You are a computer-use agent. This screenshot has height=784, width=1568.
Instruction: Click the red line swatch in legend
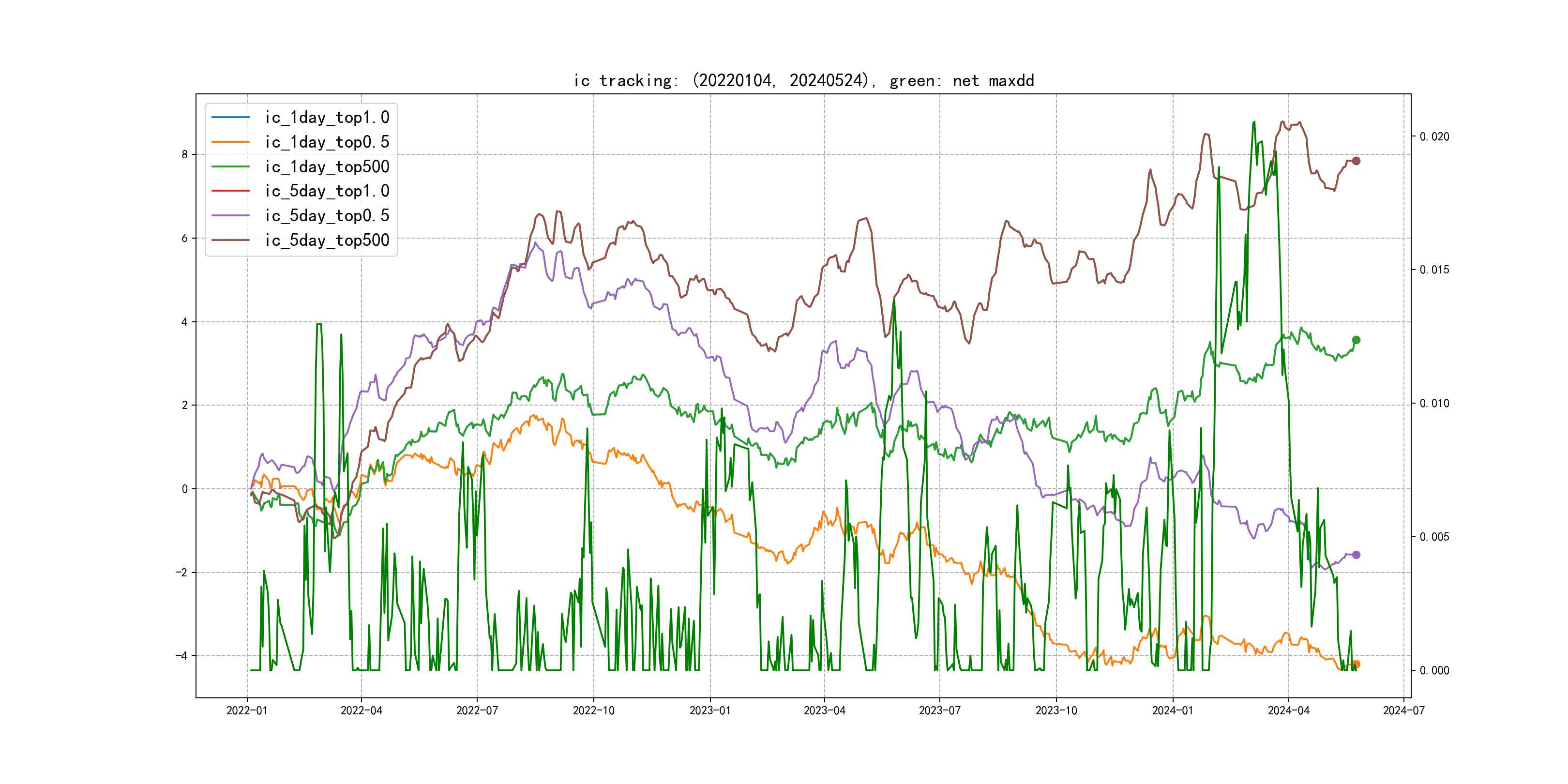click(x=231, y=191)
